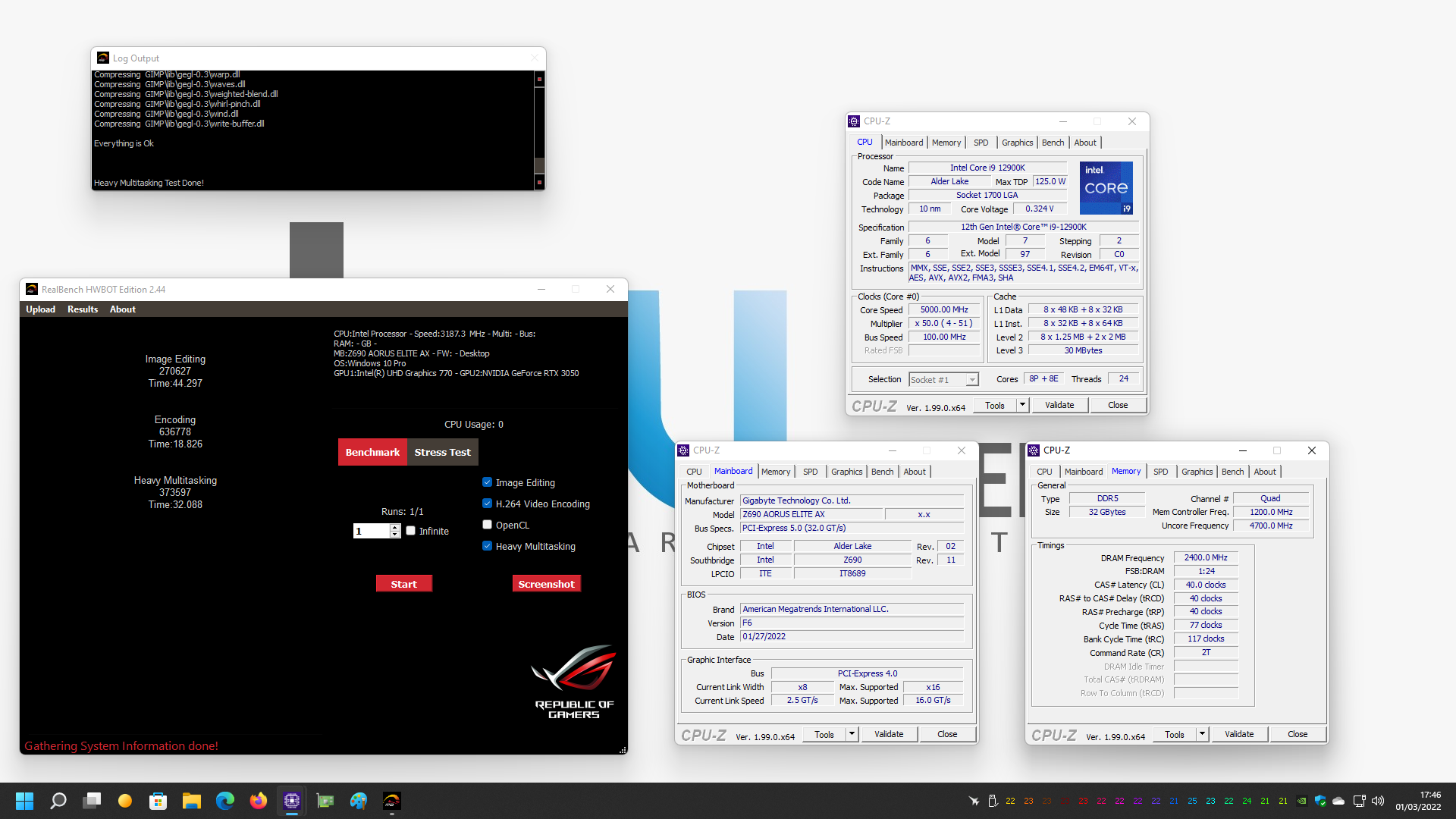Switch to the Stress Test tab
Screen dimensions: 1456x819
coord(442,452)
